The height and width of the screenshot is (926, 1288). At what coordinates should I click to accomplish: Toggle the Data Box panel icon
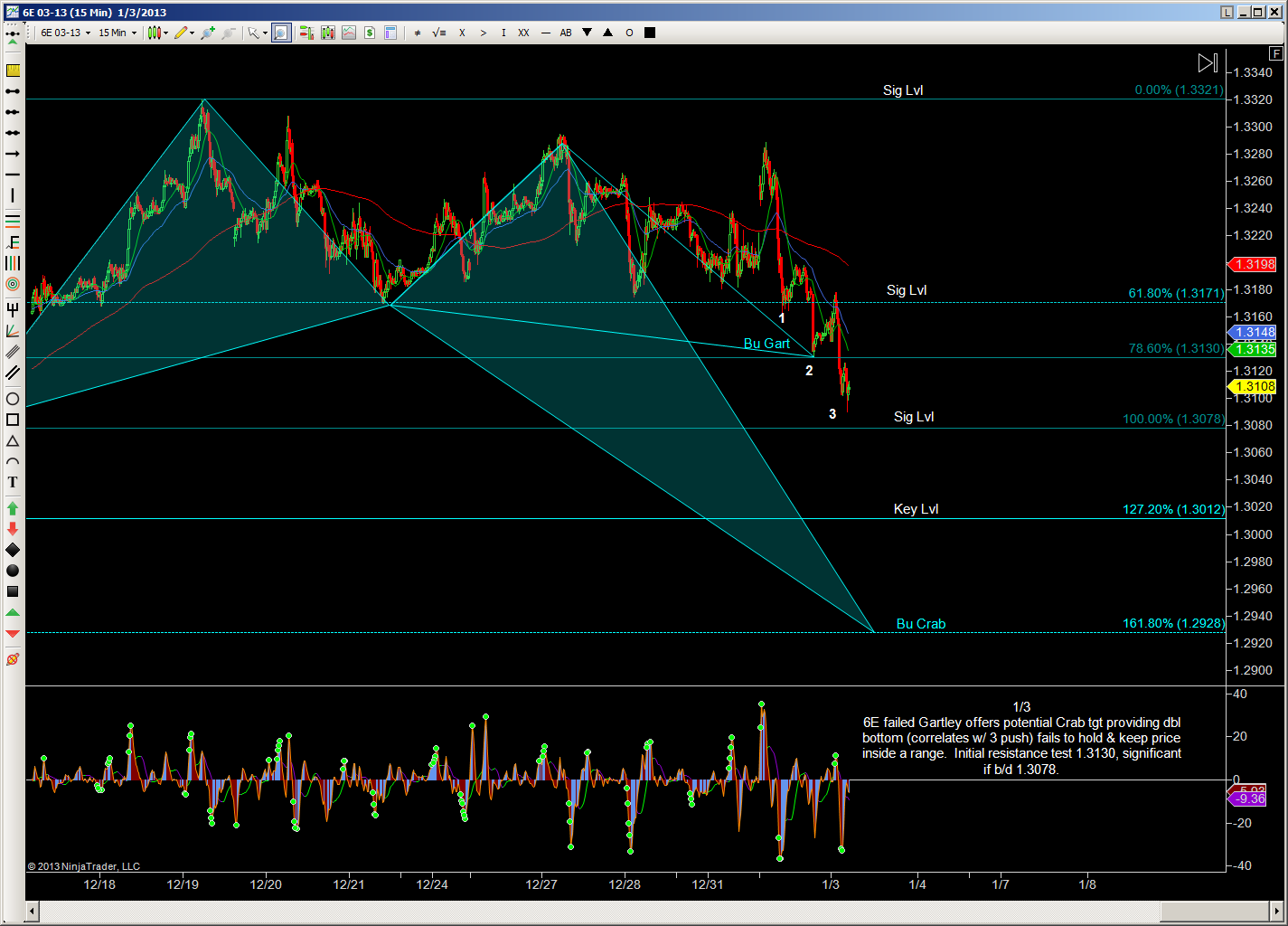click(x=390, y=33)
